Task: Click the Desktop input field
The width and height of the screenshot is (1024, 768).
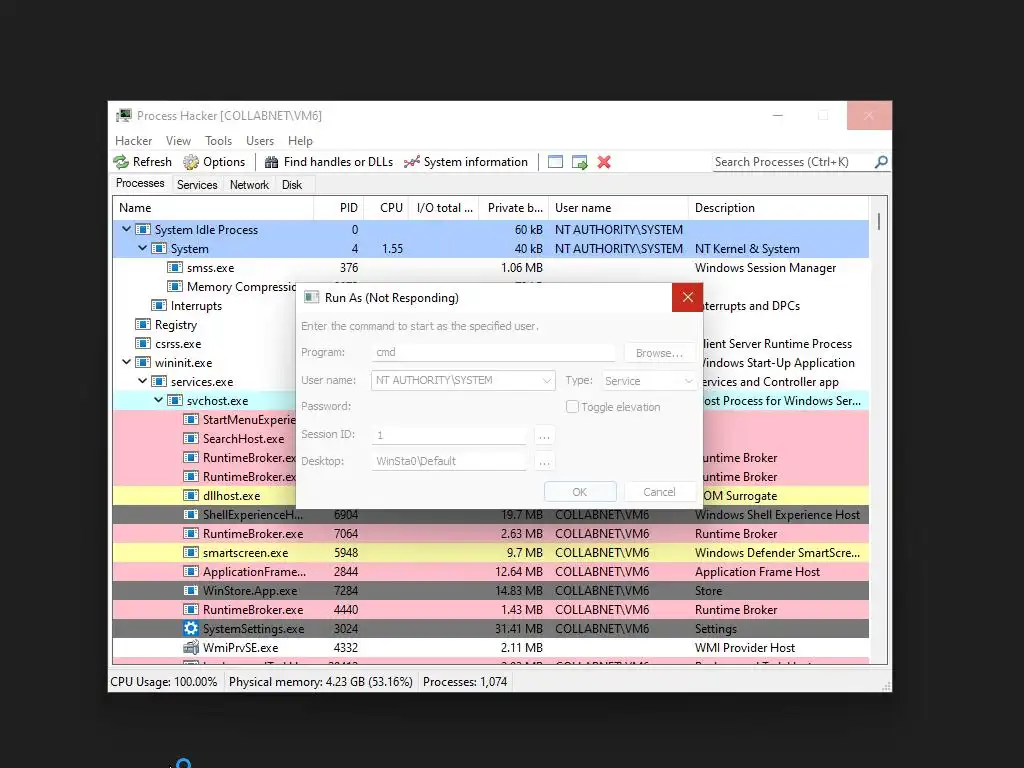Action: click(449, 462)
